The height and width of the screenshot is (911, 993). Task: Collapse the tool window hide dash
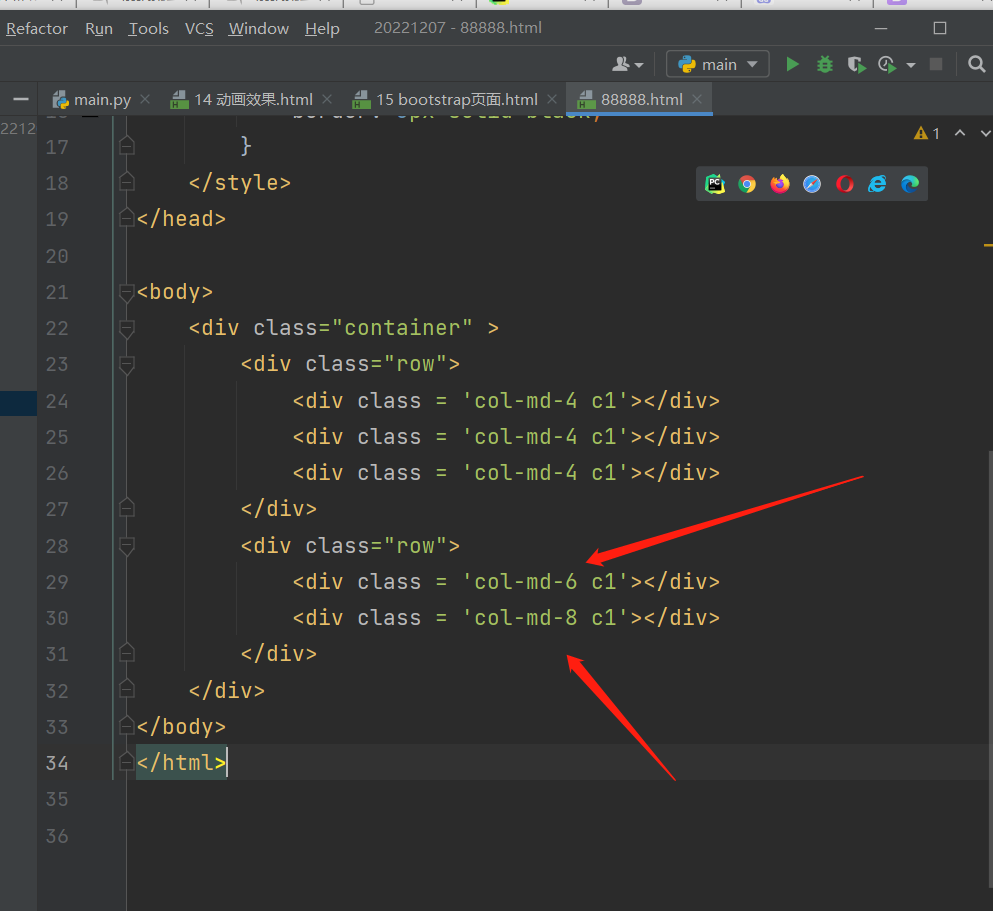point(21,99)
